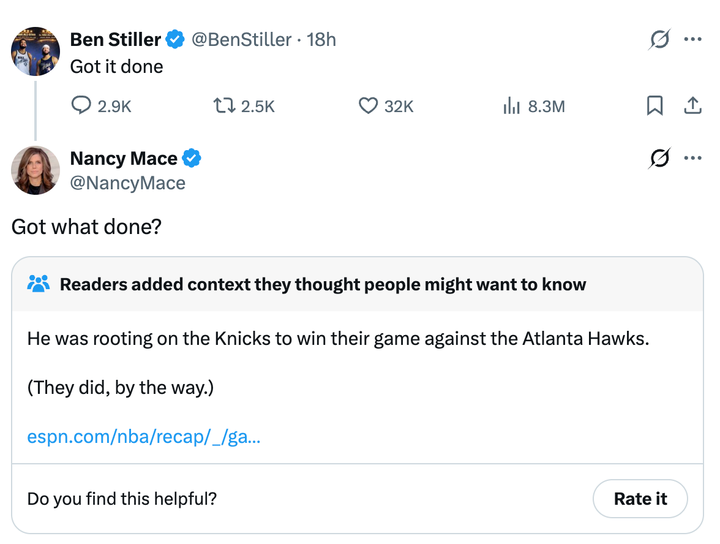Click the Grok icon on Nancy Mace's tweet
The image size is (720, 544).
(659, 158)
